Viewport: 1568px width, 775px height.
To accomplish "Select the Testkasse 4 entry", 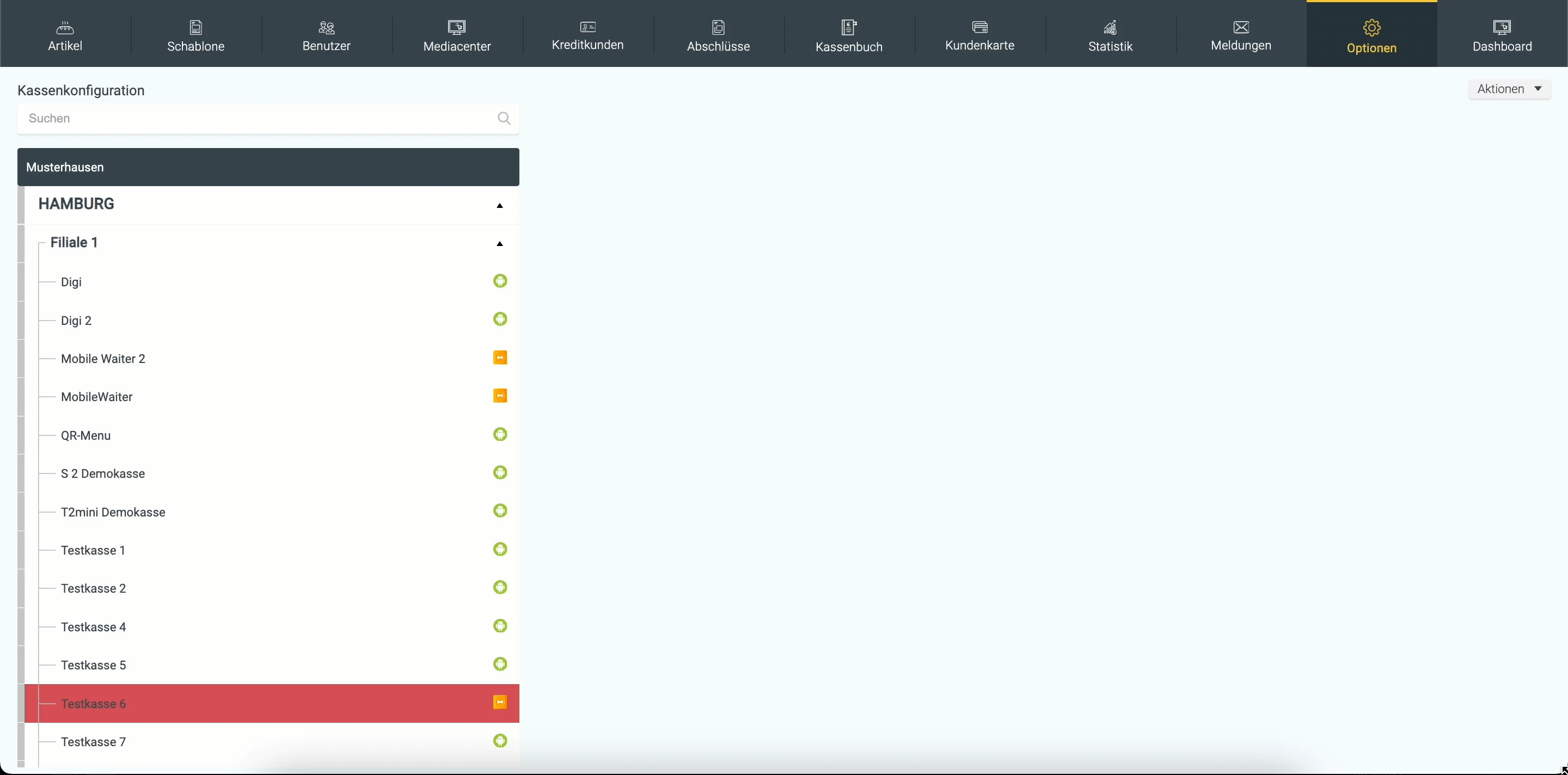I will (x=94, y=627).
